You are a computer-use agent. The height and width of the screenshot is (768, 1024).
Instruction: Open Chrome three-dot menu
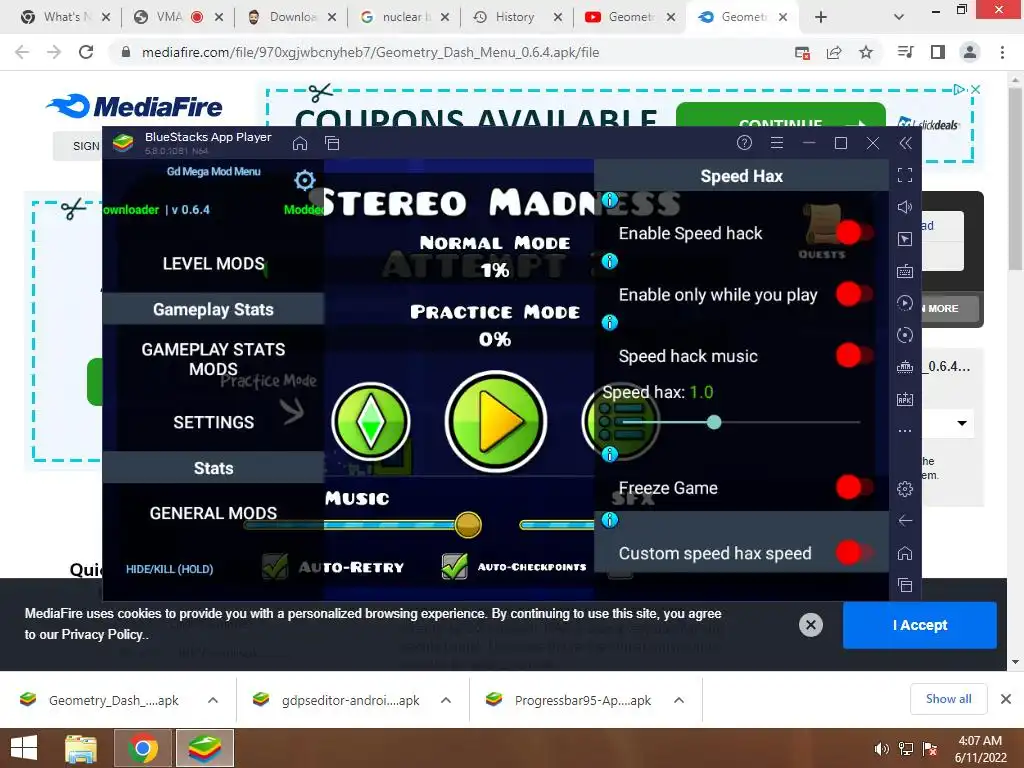[1002, 52]
